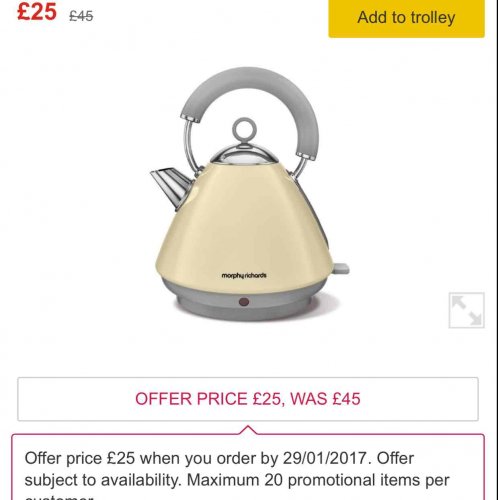Click the 'subject to availability' offer text

103,480
